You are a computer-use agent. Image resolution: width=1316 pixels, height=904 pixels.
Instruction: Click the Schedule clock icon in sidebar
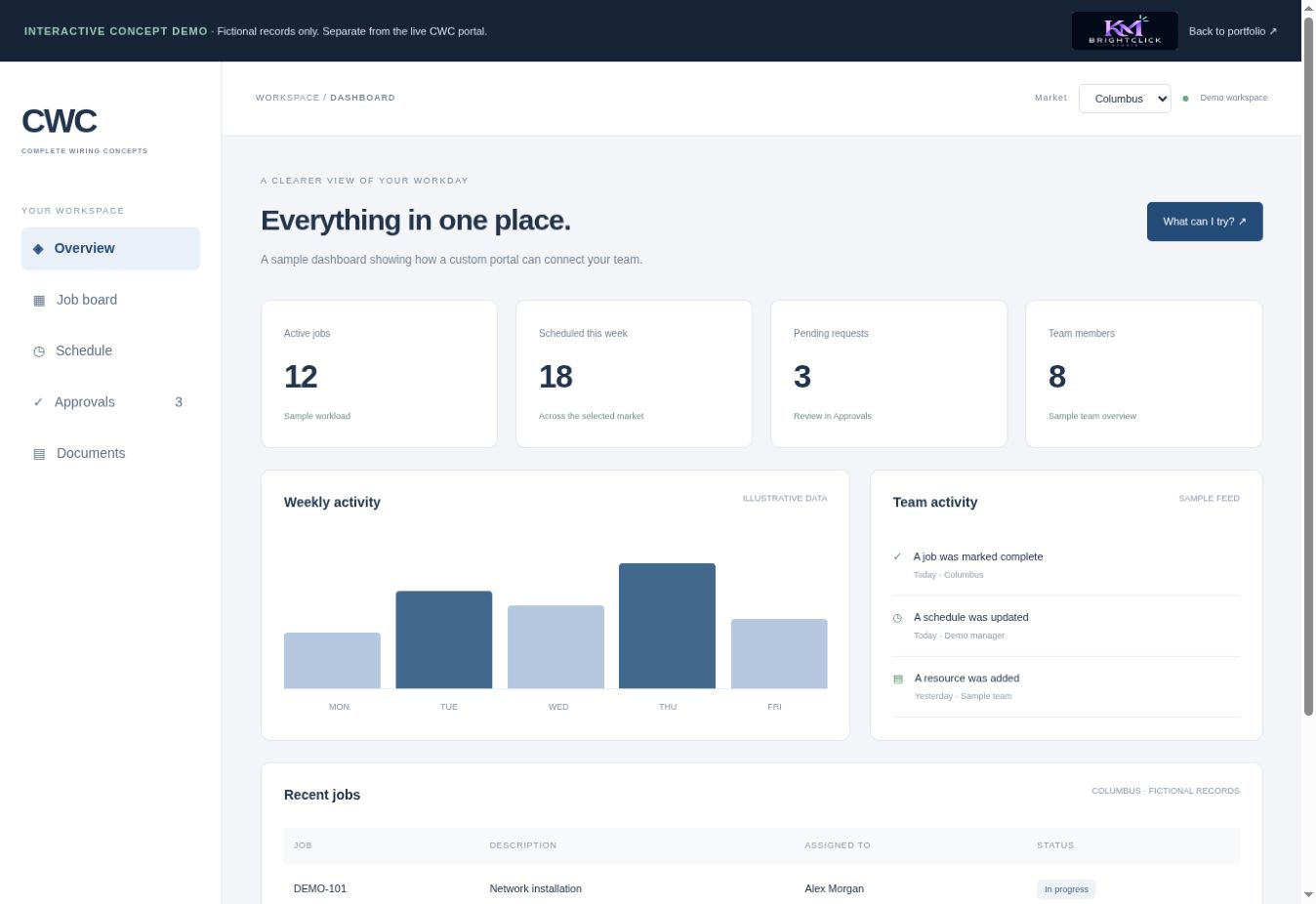(39, 351)
